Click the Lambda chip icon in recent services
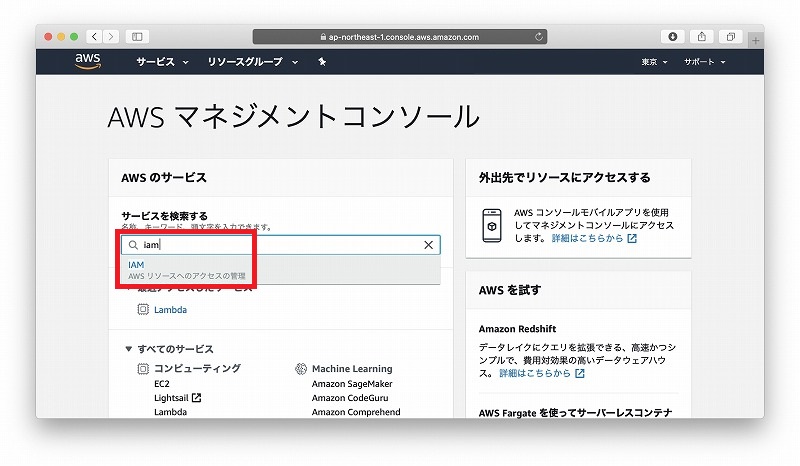Viewport: 800px width, 466px height. tap(143, 309)
